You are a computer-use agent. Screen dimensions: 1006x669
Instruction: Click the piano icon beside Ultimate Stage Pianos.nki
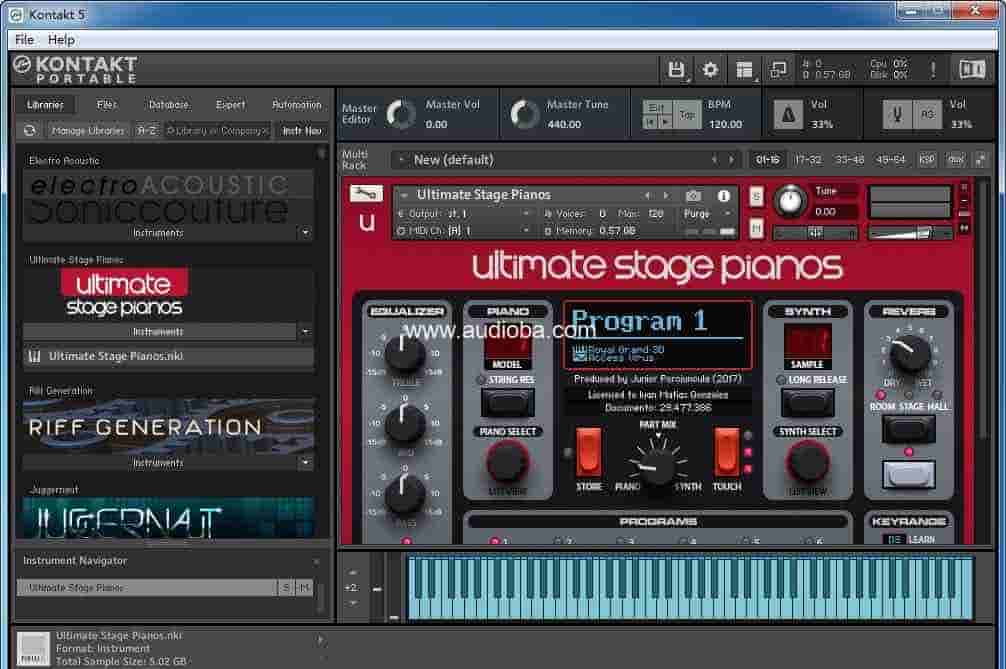pos(35,356)
